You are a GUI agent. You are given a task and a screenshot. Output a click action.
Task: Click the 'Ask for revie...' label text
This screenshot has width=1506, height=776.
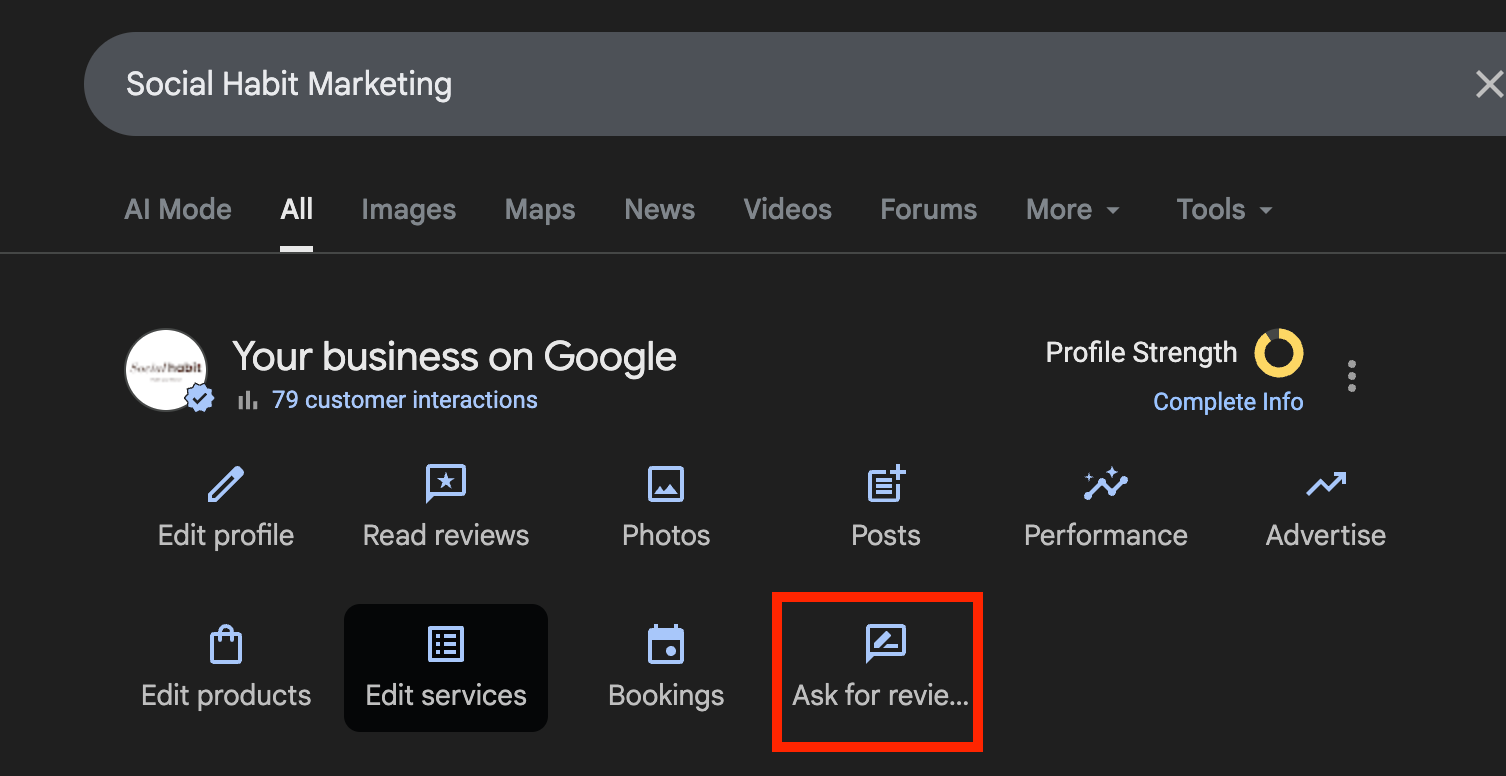coord(880,695)
